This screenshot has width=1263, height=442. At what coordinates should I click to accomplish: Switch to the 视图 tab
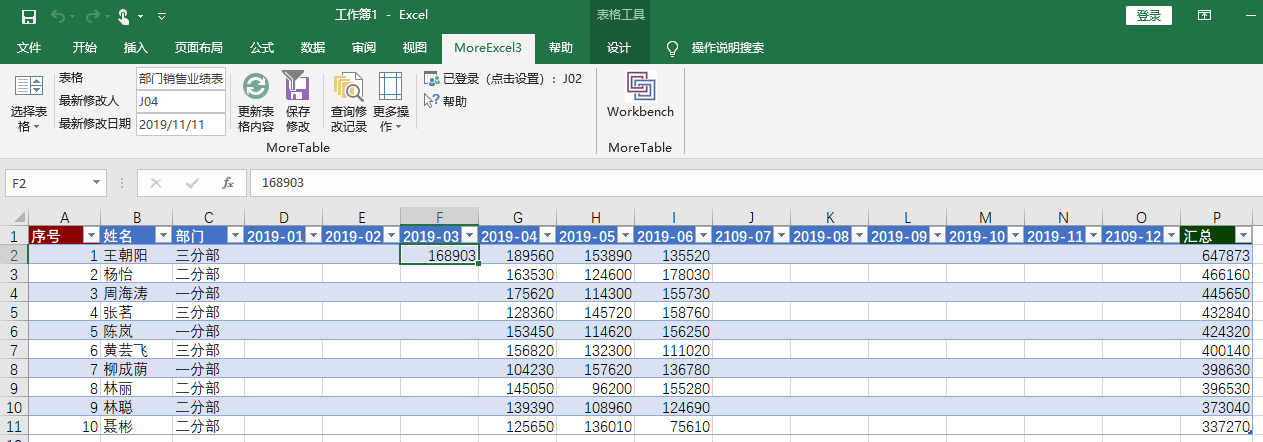(x=414, y=48)
